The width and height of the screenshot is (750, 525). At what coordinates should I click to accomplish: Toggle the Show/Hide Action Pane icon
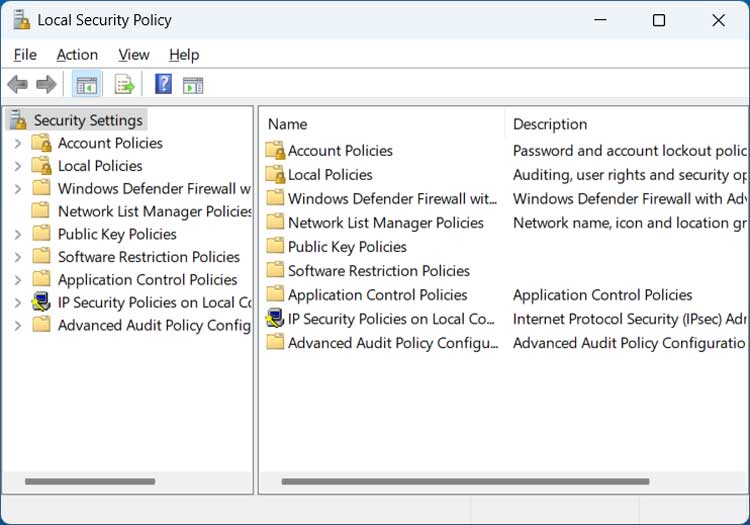coord(193,85)
